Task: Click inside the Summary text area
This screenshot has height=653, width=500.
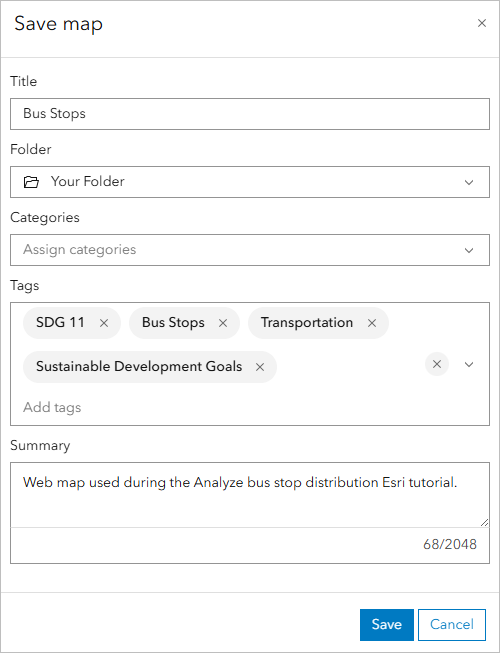Action: pos(250,495)
